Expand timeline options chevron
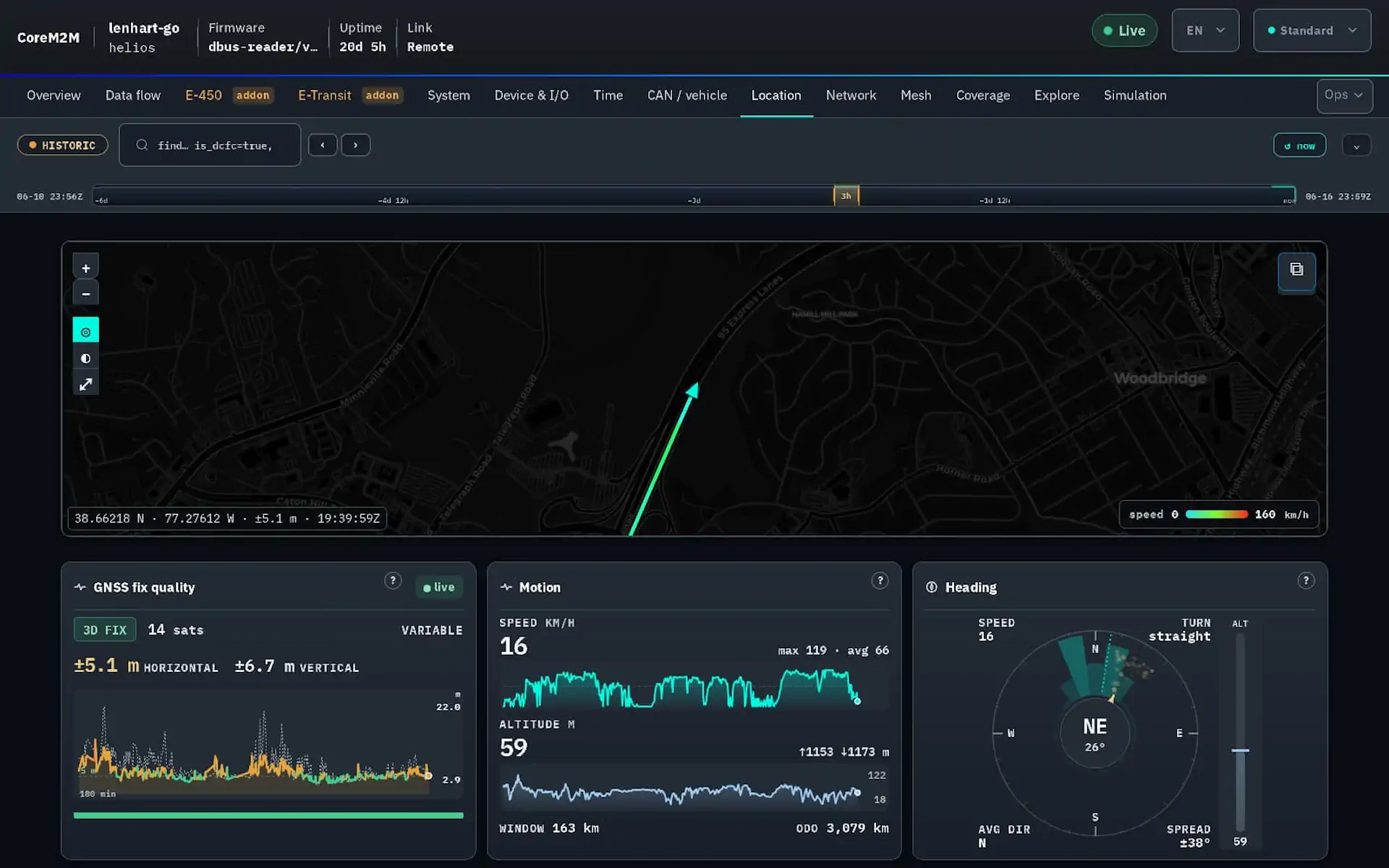The height and width of the screenshot is (868, 1389). tap(1356, 145)
